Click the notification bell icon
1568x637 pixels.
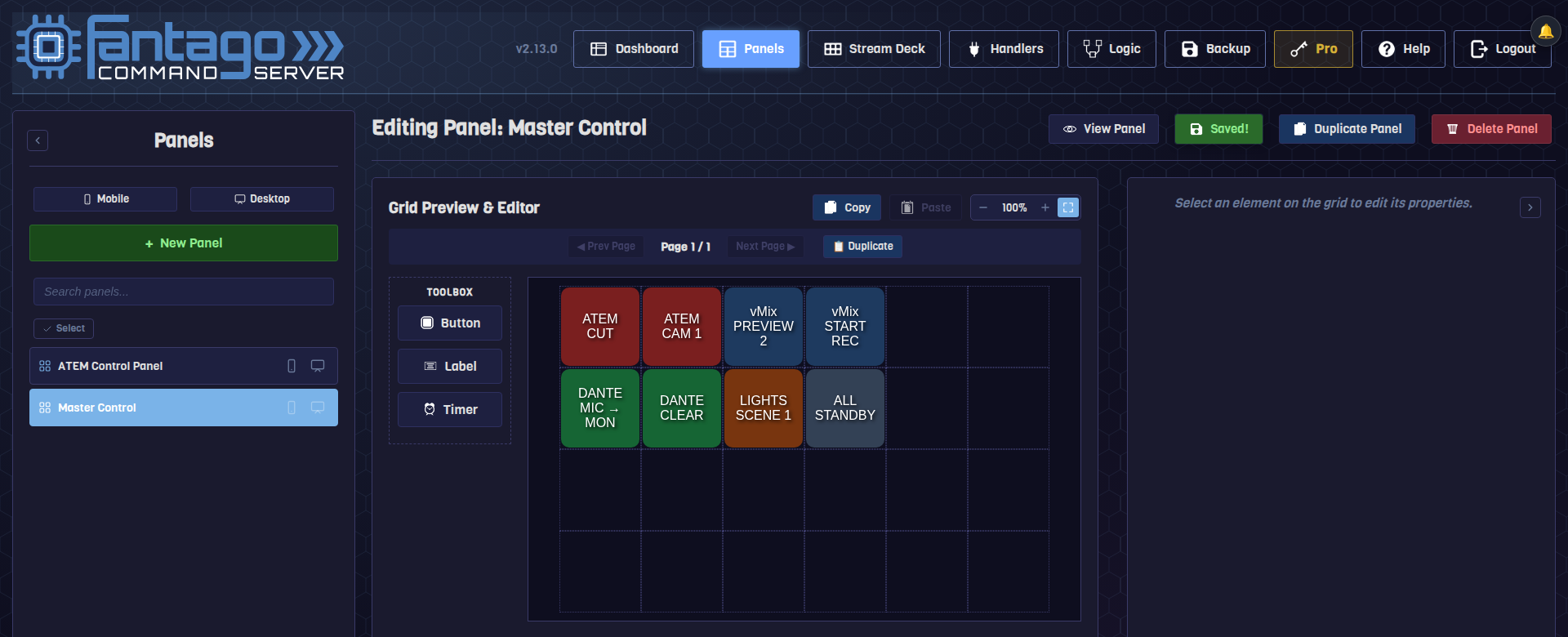pos(1545,31)
